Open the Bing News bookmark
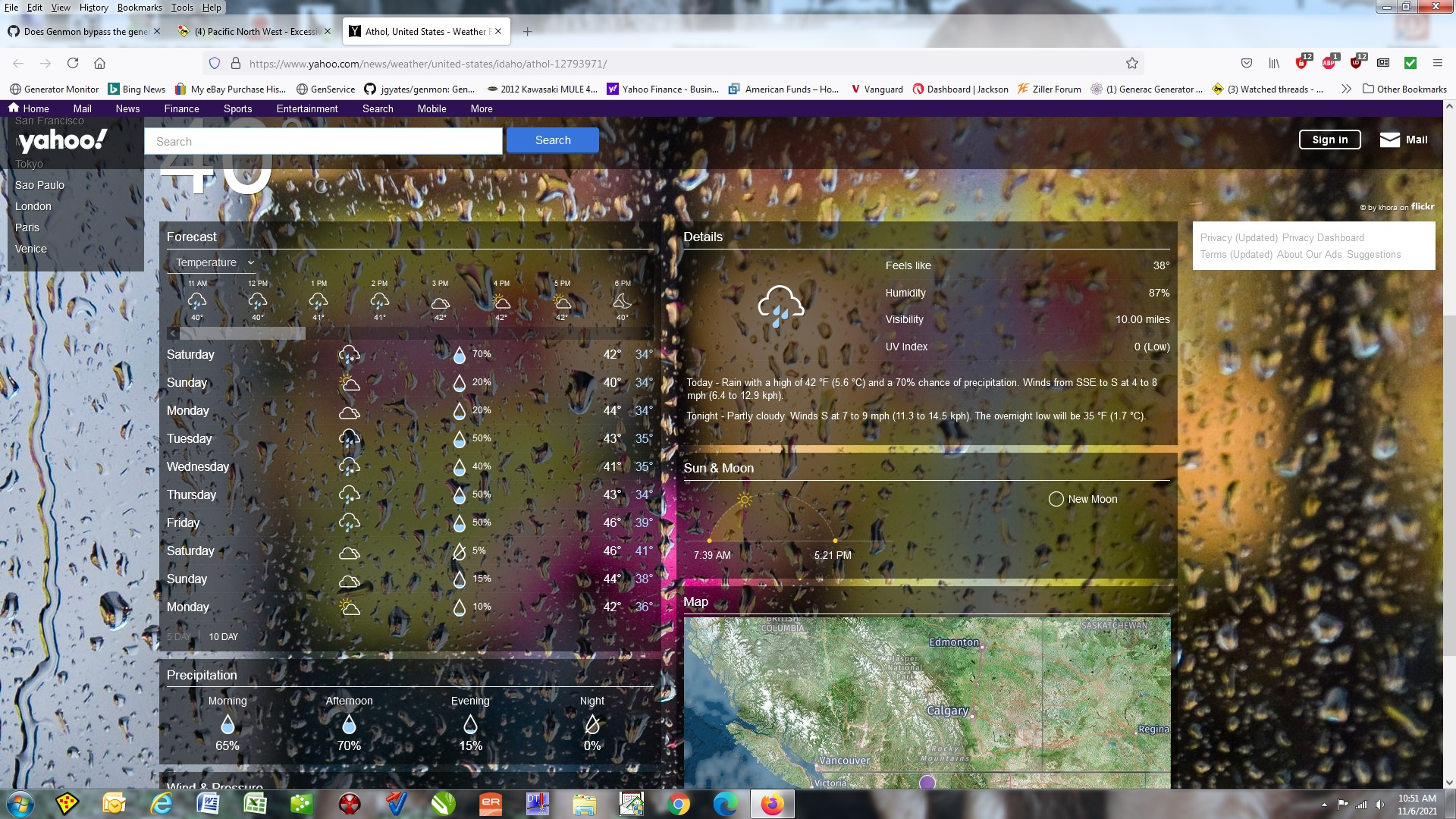 click(136, 89)
